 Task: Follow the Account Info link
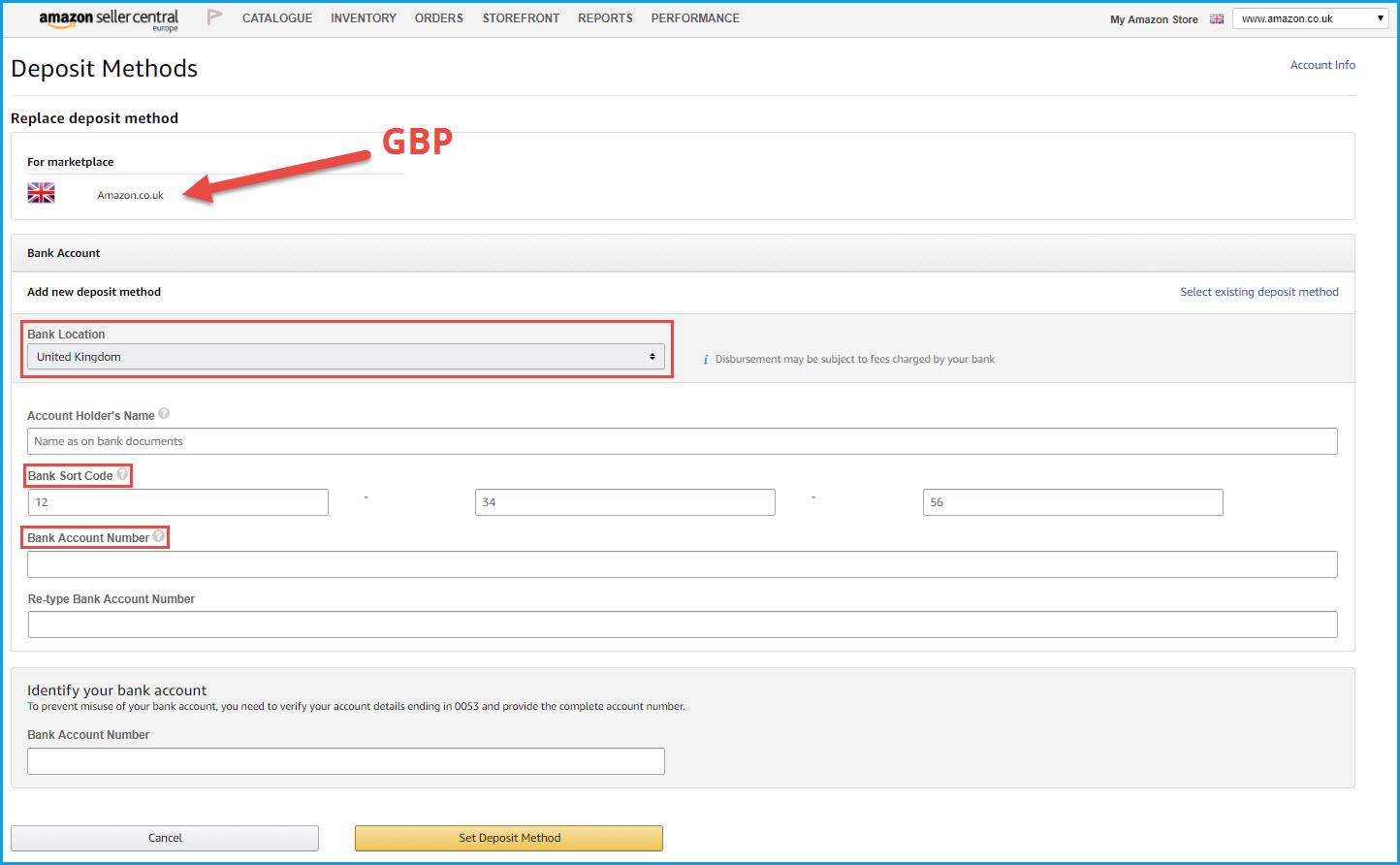click(1322, 65)
